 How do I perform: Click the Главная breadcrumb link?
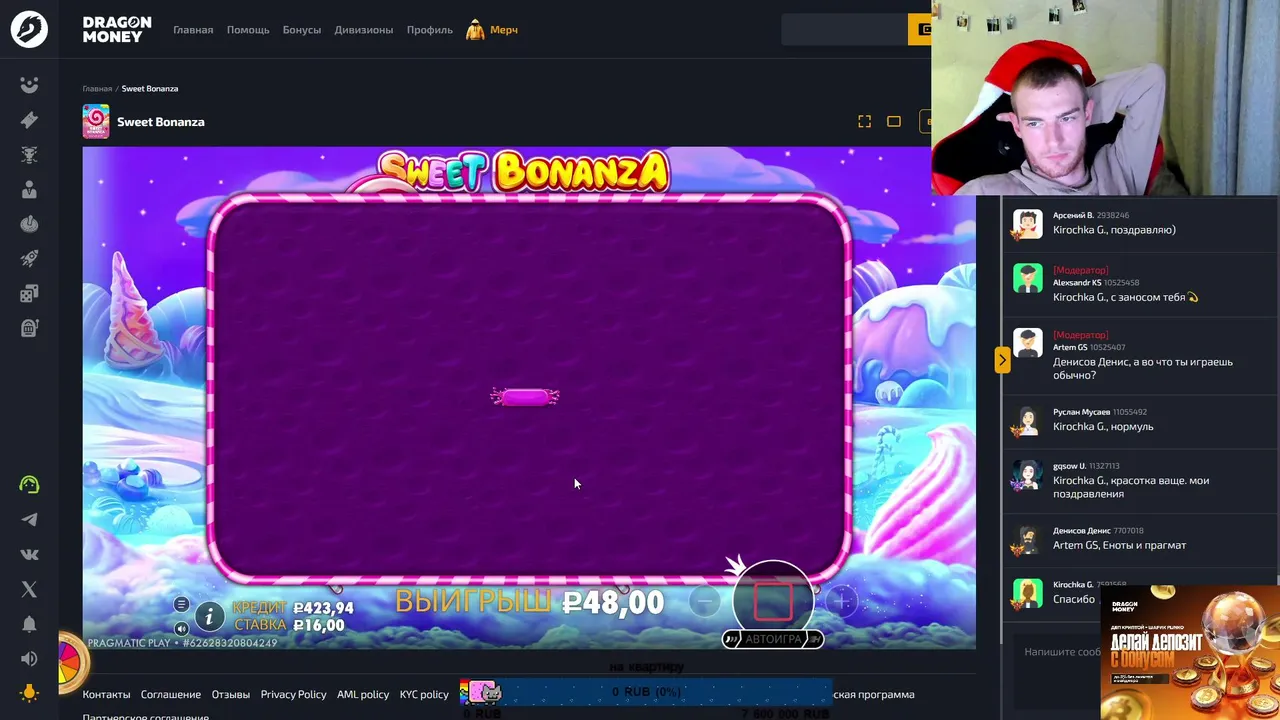(97, 89)
